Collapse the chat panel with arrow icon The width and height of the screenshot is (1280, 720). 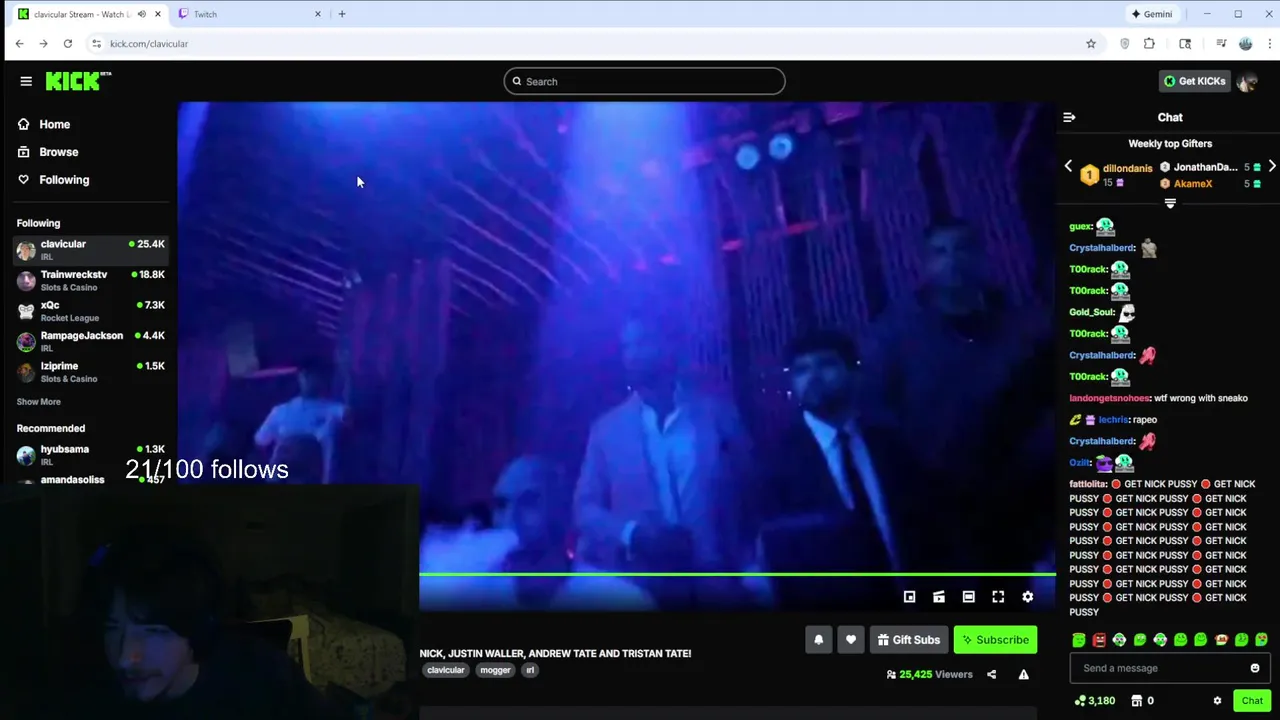1069,117
